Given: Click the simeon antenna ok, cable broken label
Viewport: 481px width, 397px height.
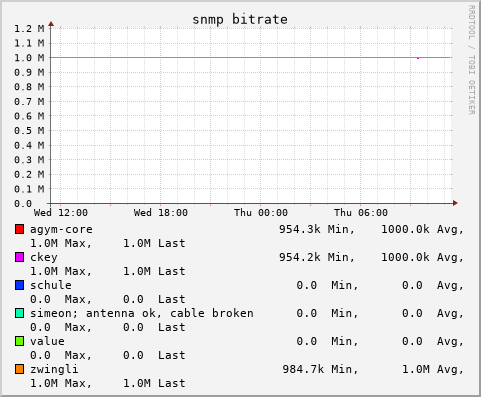Looking at the screenshot, I should [x=142, y=313].
